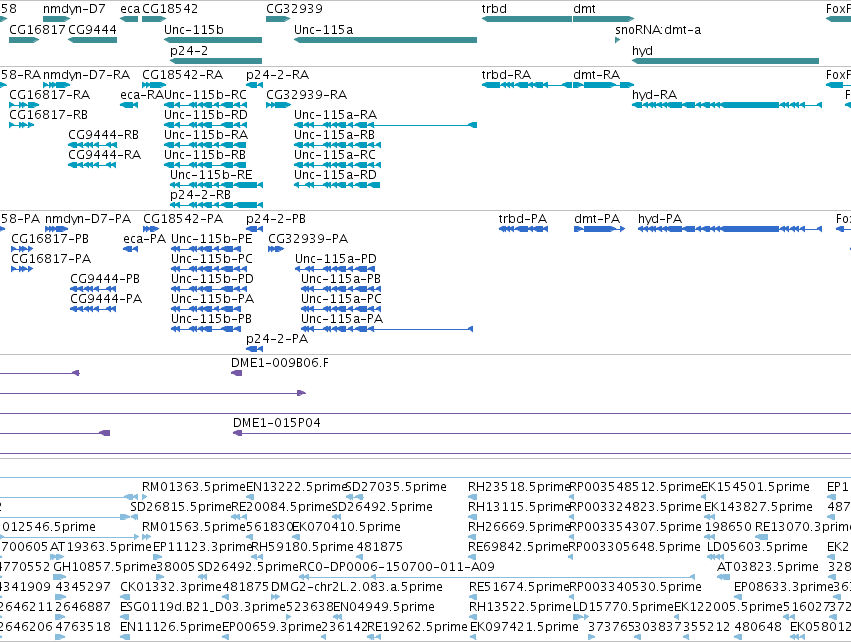This screenshot has width=851, height=642.
Task: Click the SD27035.5prime EST label
Action: (396, 487)
